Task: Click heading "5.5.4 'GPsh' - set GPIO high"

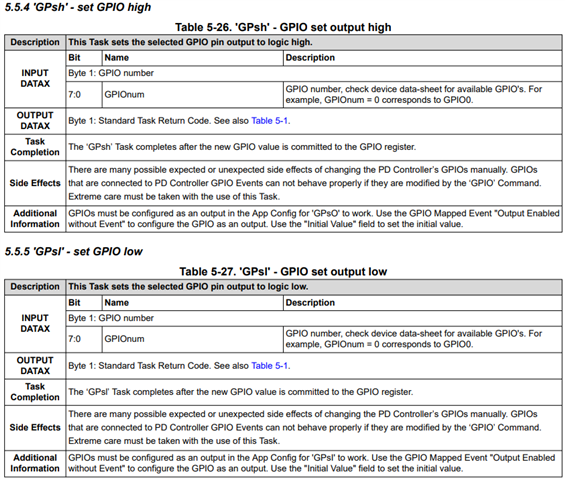Action: (78, 7)
